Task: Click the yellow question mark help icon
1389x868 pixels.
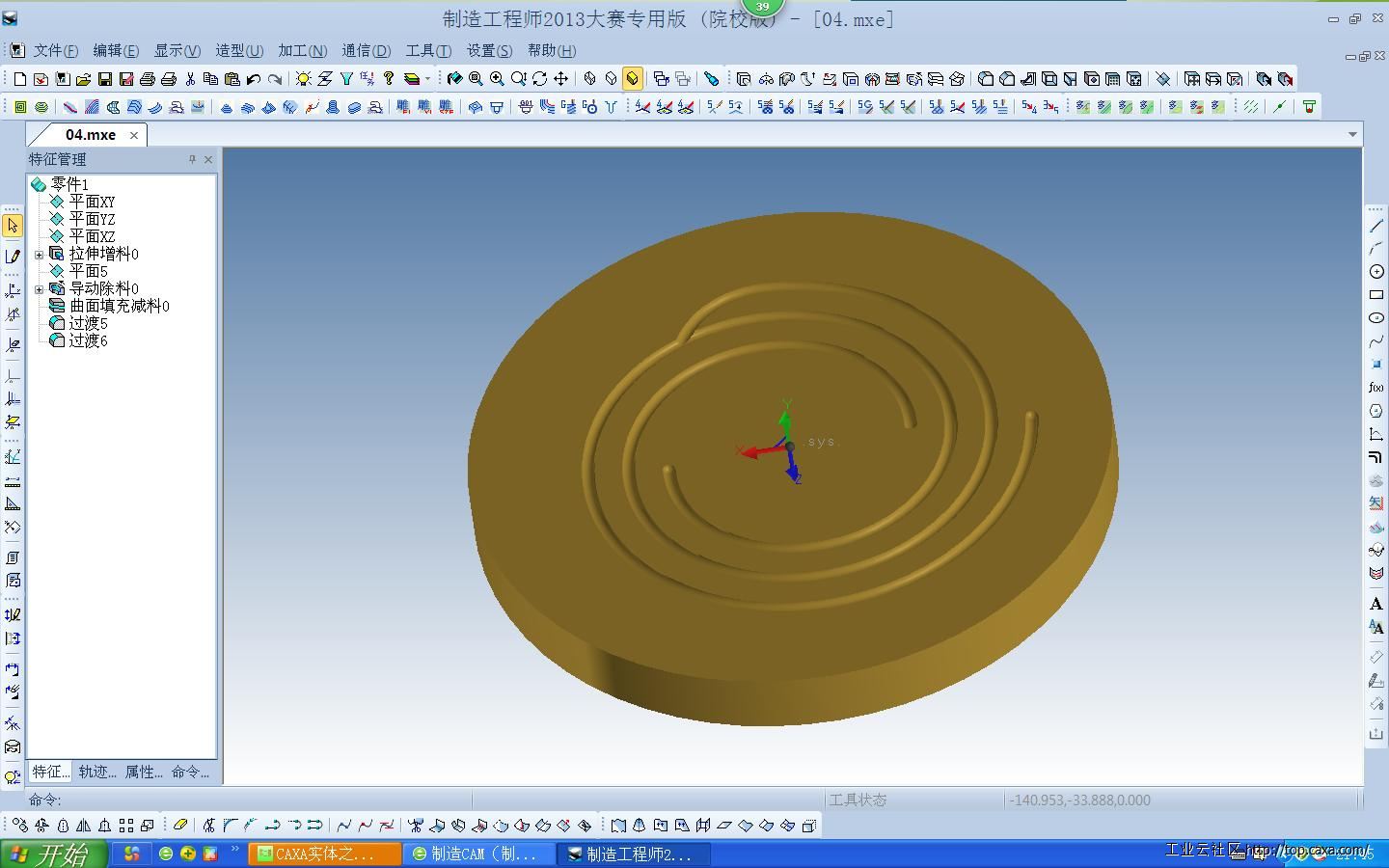Action: coord(389,79)
